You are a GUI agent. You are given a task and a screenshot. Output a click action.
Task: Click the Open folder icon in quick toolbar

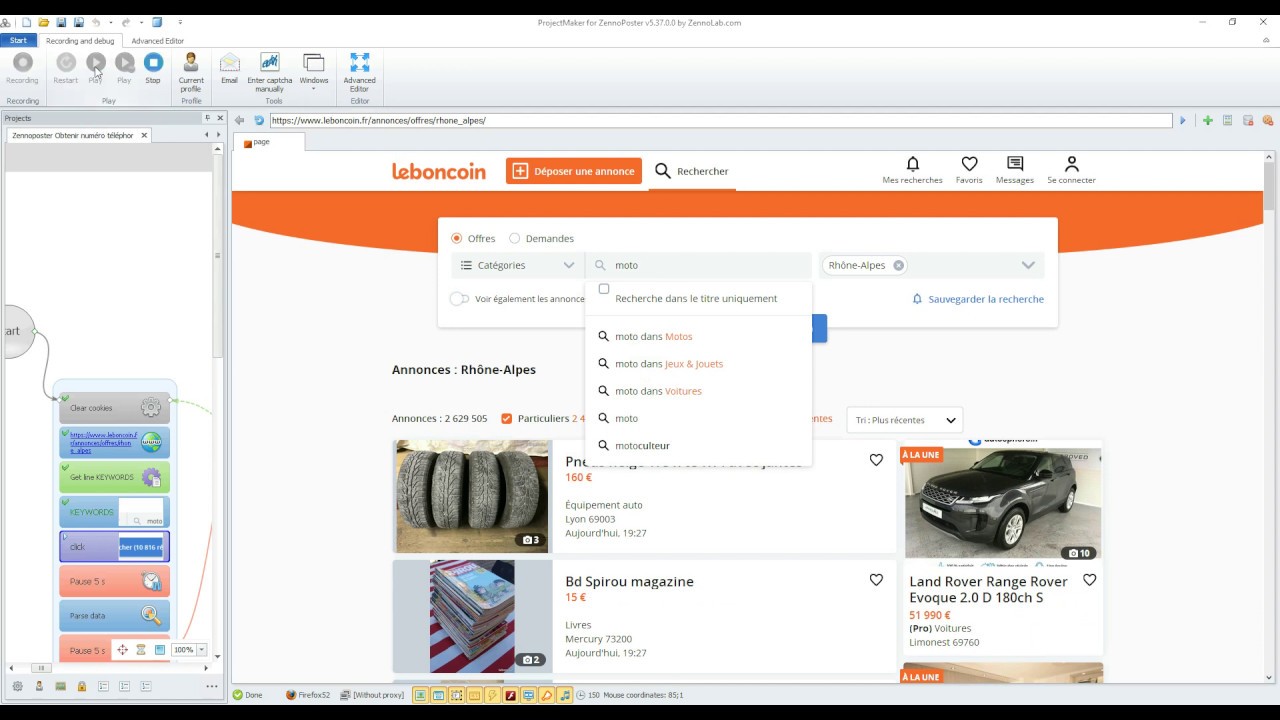click(44, 22)
